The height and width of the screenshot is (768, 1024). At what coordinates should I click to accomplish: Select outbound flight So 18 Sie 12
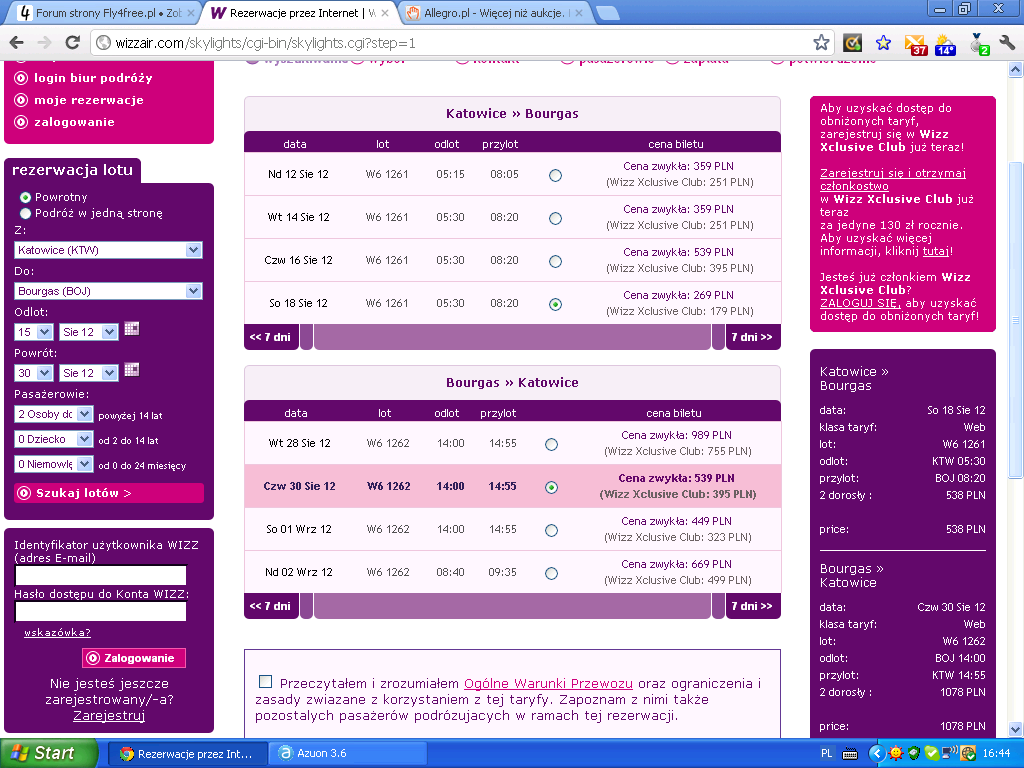555,304
